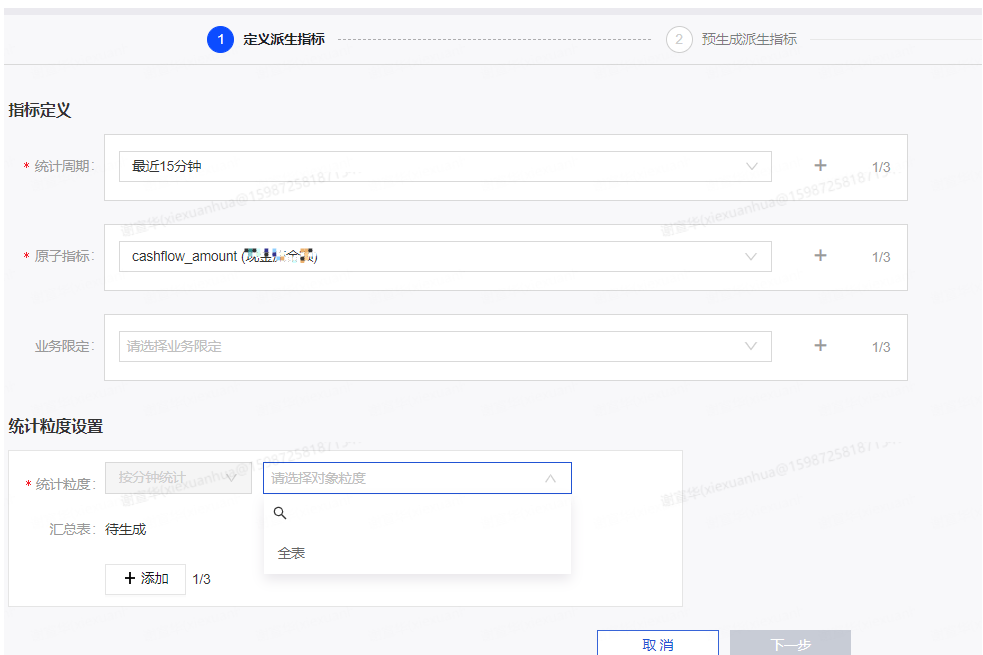Open the 按分钟统计 granularity dropdown
Image resolution: width=983 pixels, height=655 pixels.
(x=178, y=478)
